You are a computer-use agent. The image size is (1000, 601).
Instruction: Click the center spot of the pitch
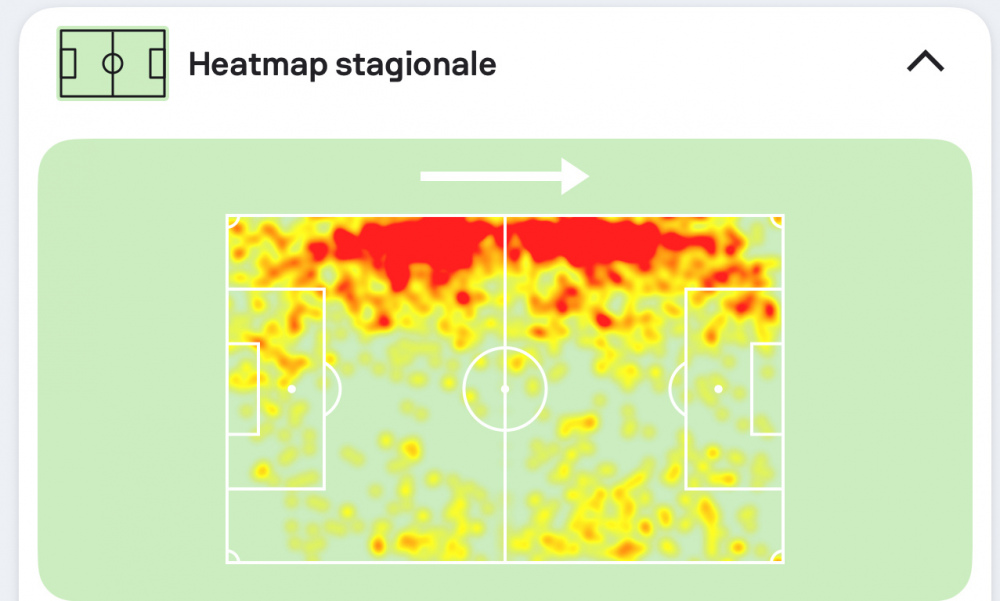click(x=505, y=389)
